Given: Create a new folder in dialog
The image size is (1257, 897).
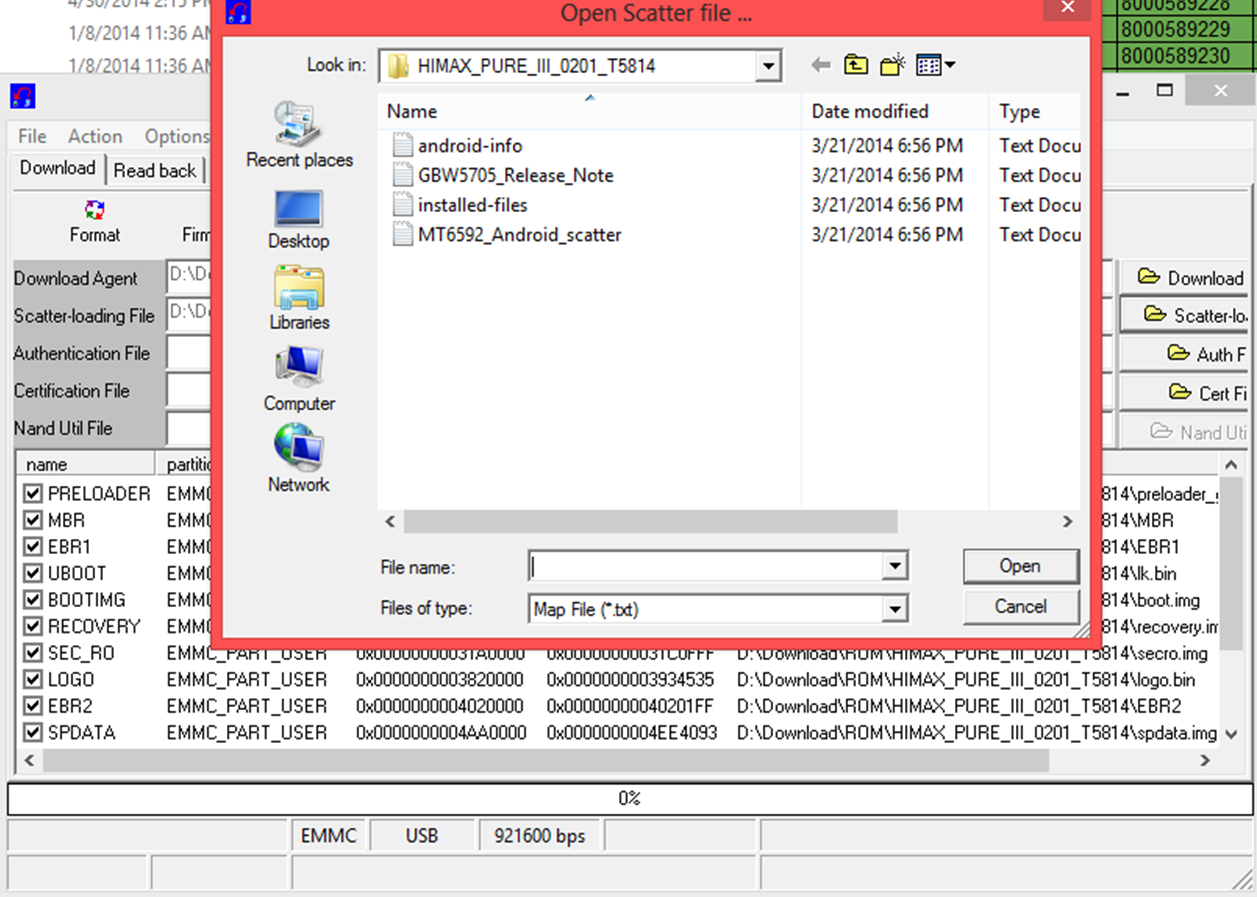Looking at the screenshot, I should tap(892, 66).
